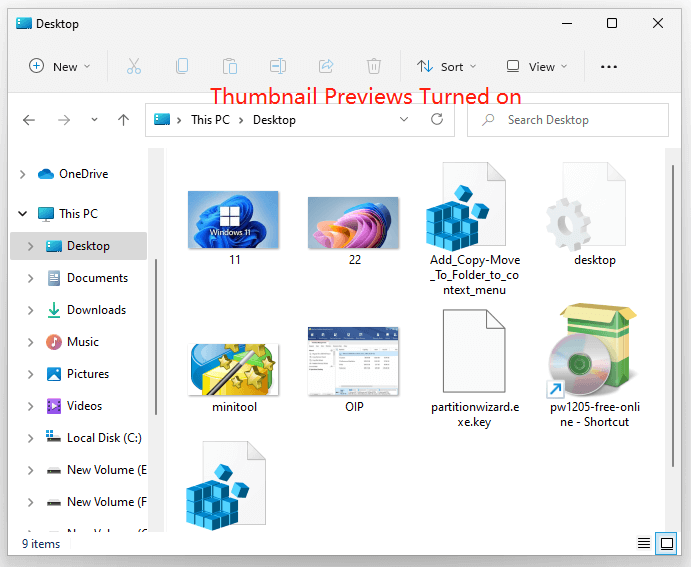Click the Rename icon in toolbar
Image resolution: width=691 pixels, height=567 pixels.
pyautogui.click(x=278, y=66)
